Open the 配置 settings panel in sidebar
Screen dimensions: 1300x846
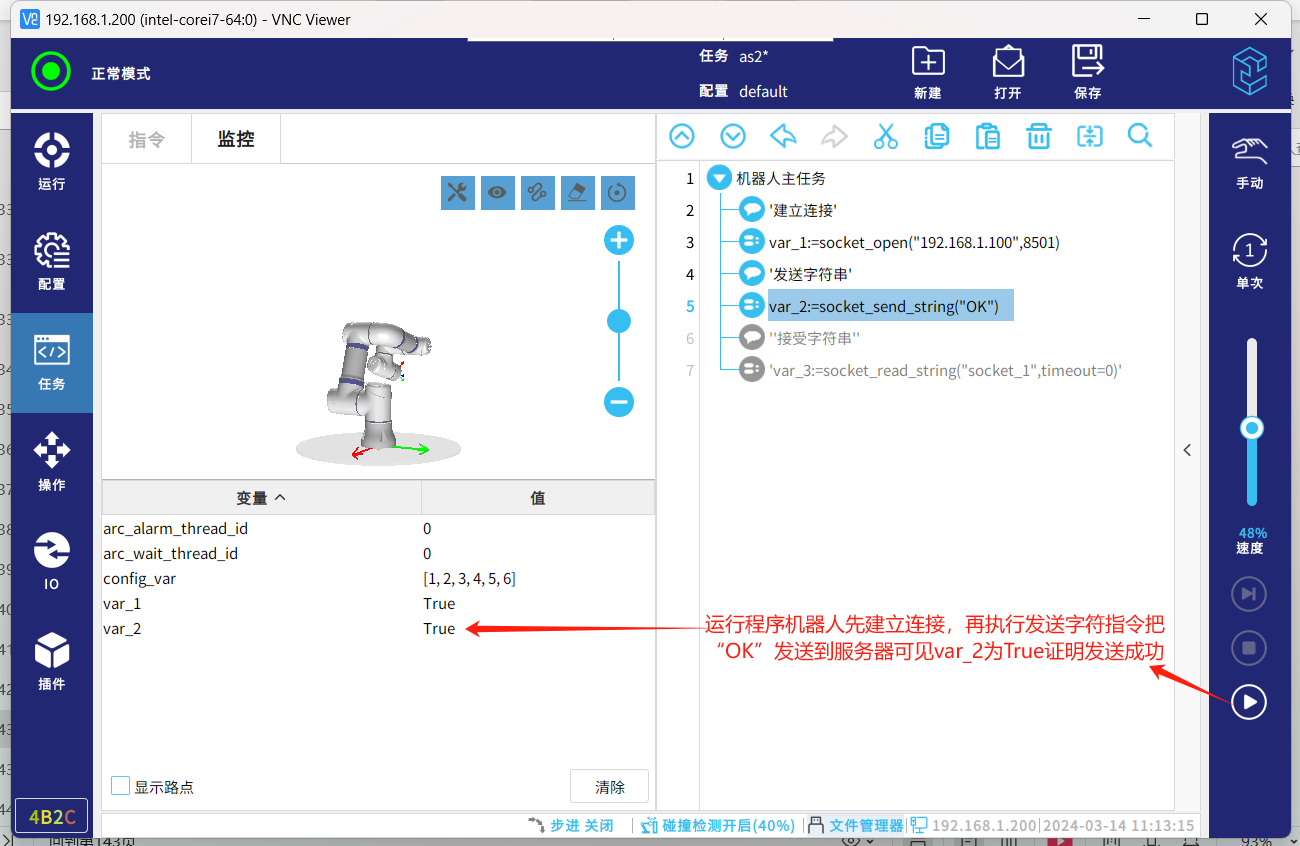coord(51,262)
